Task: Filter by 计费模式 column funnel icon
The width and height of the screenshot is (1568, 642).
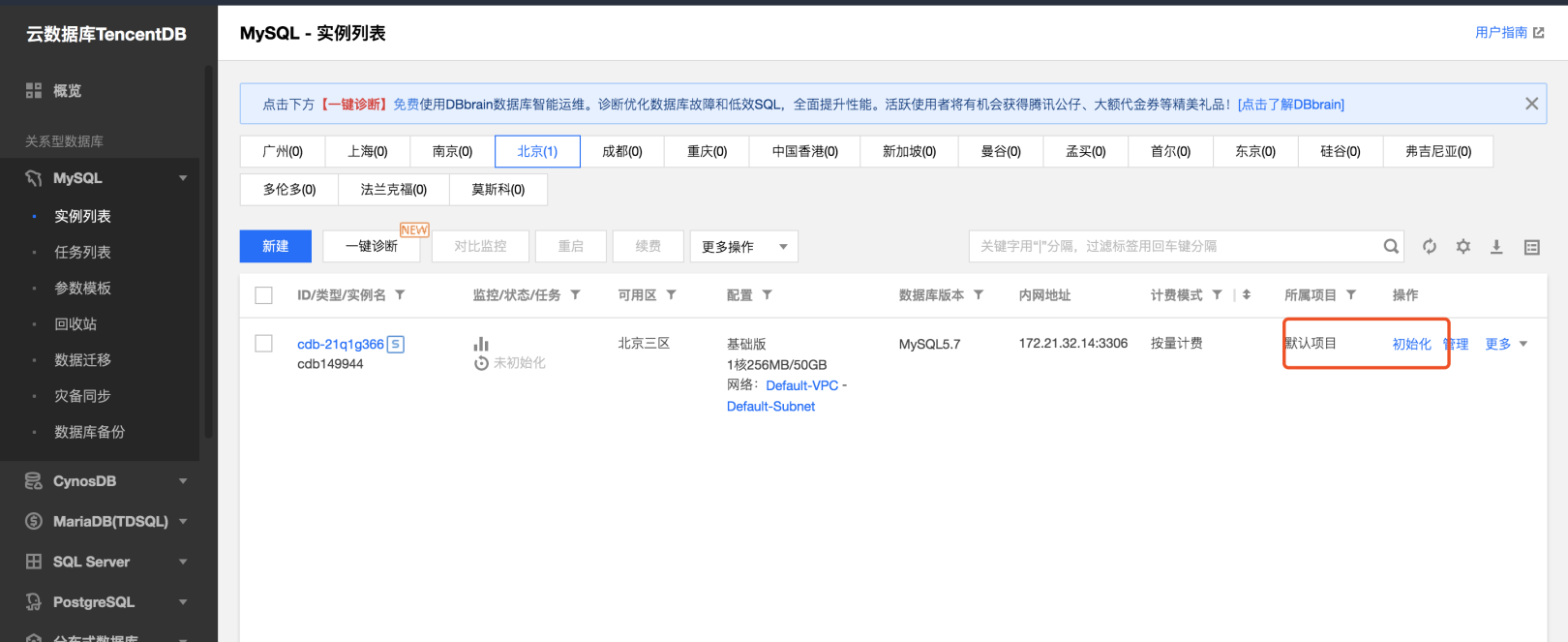Action: click(x=1217, y=294)
